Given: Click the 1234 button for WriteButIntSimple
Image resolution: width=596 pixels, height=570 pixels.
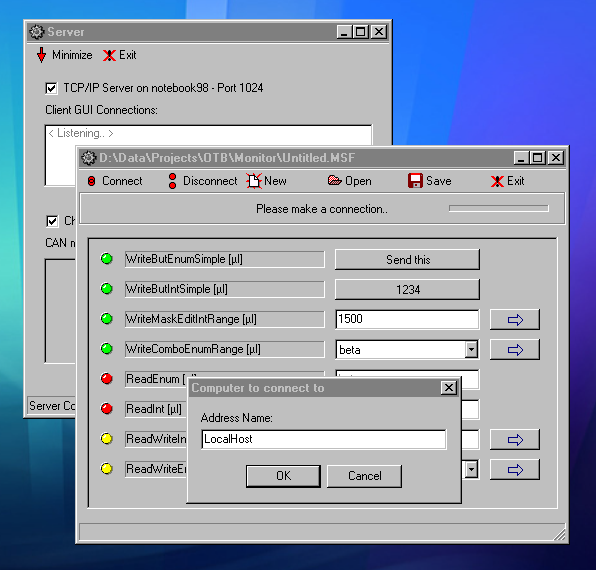Looking at the screenshot, I should pos(407,290).
